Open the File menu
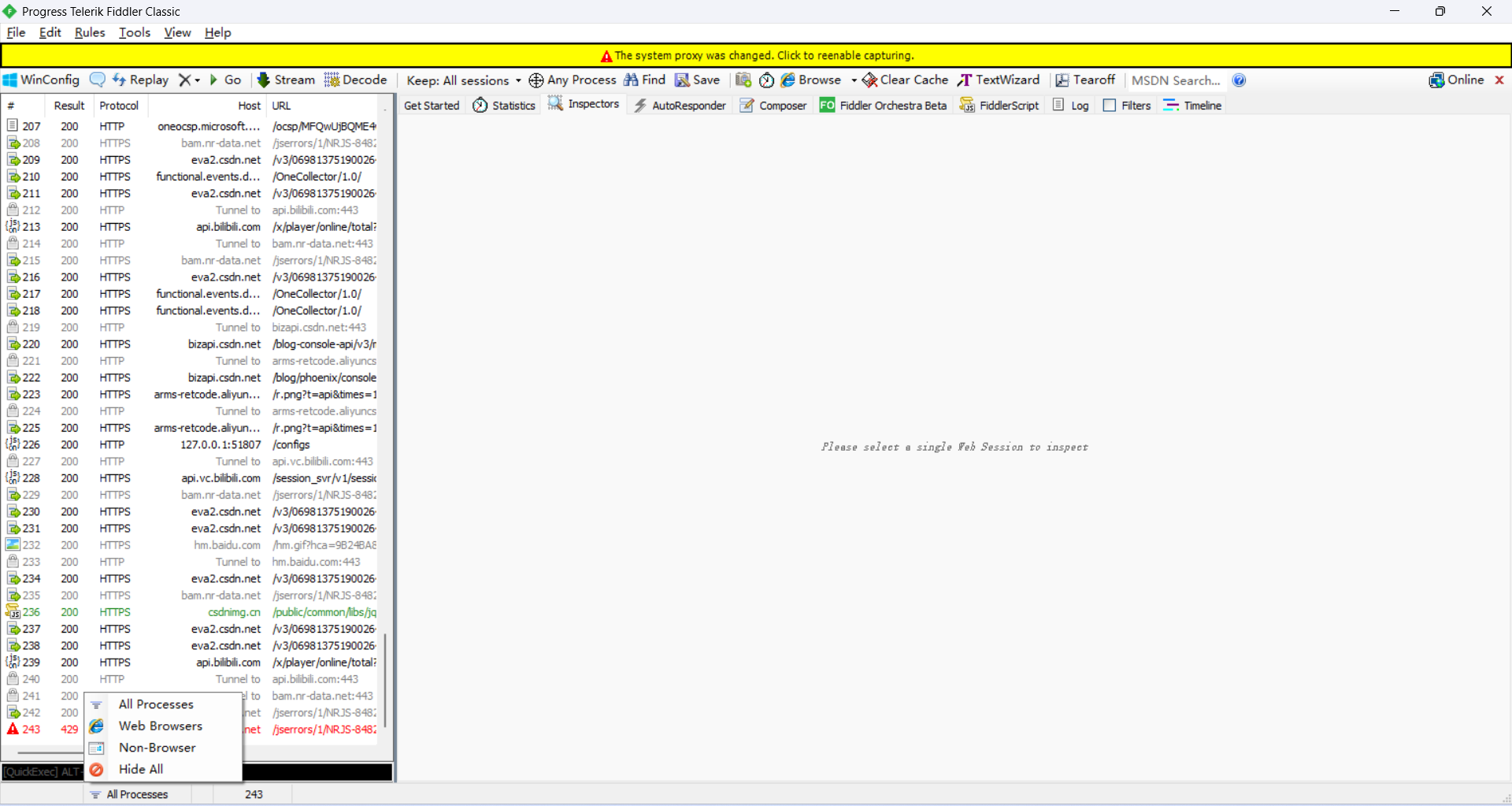 click(x=16, y=32)
